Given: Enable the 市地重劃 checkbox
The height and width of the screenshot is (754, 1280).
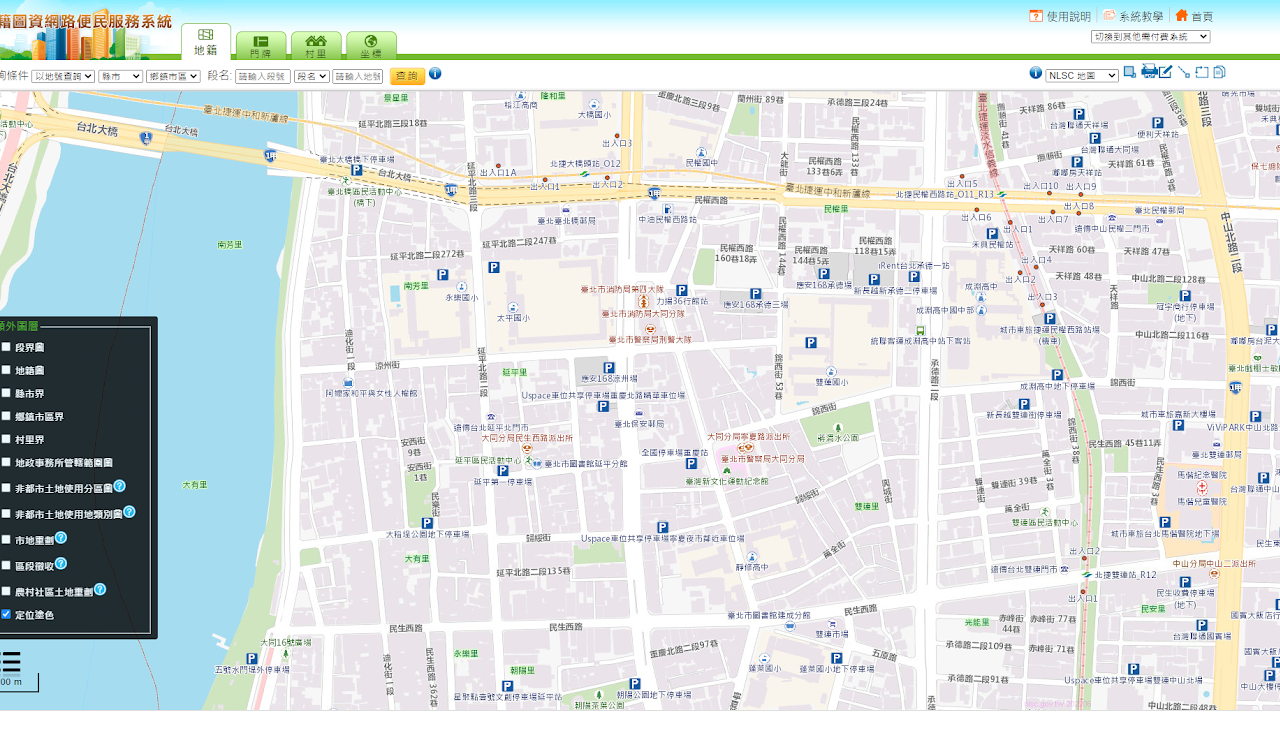Looking at the screenshot, I should 6,540.
